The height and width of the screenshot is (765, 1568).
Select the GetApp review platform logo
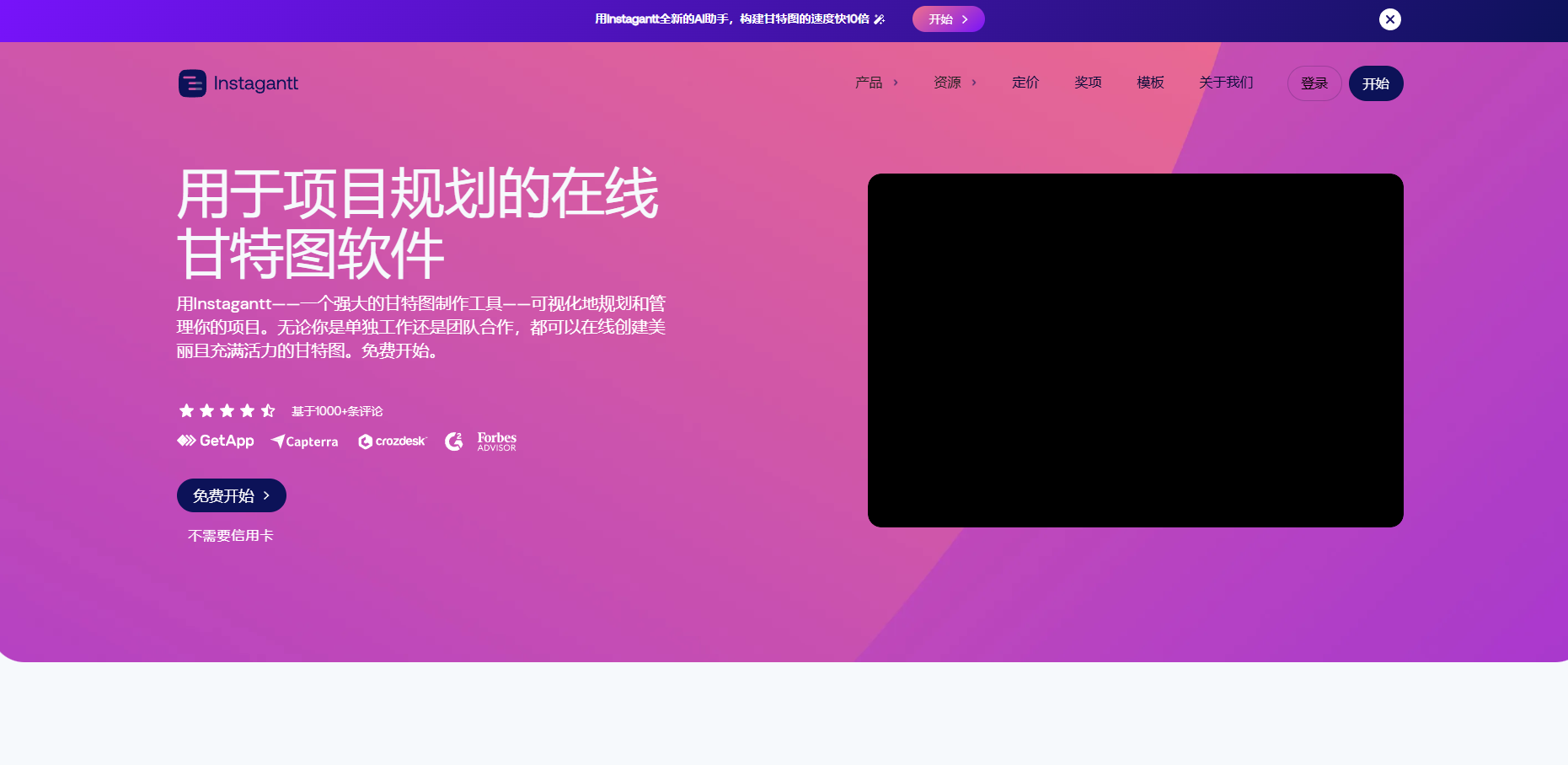click(x=215, y=441)
